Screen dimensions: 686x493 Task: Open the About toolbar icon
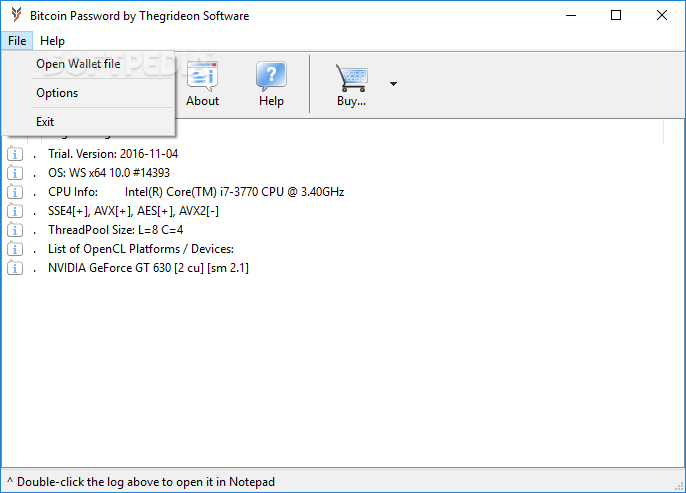[202, 77]
